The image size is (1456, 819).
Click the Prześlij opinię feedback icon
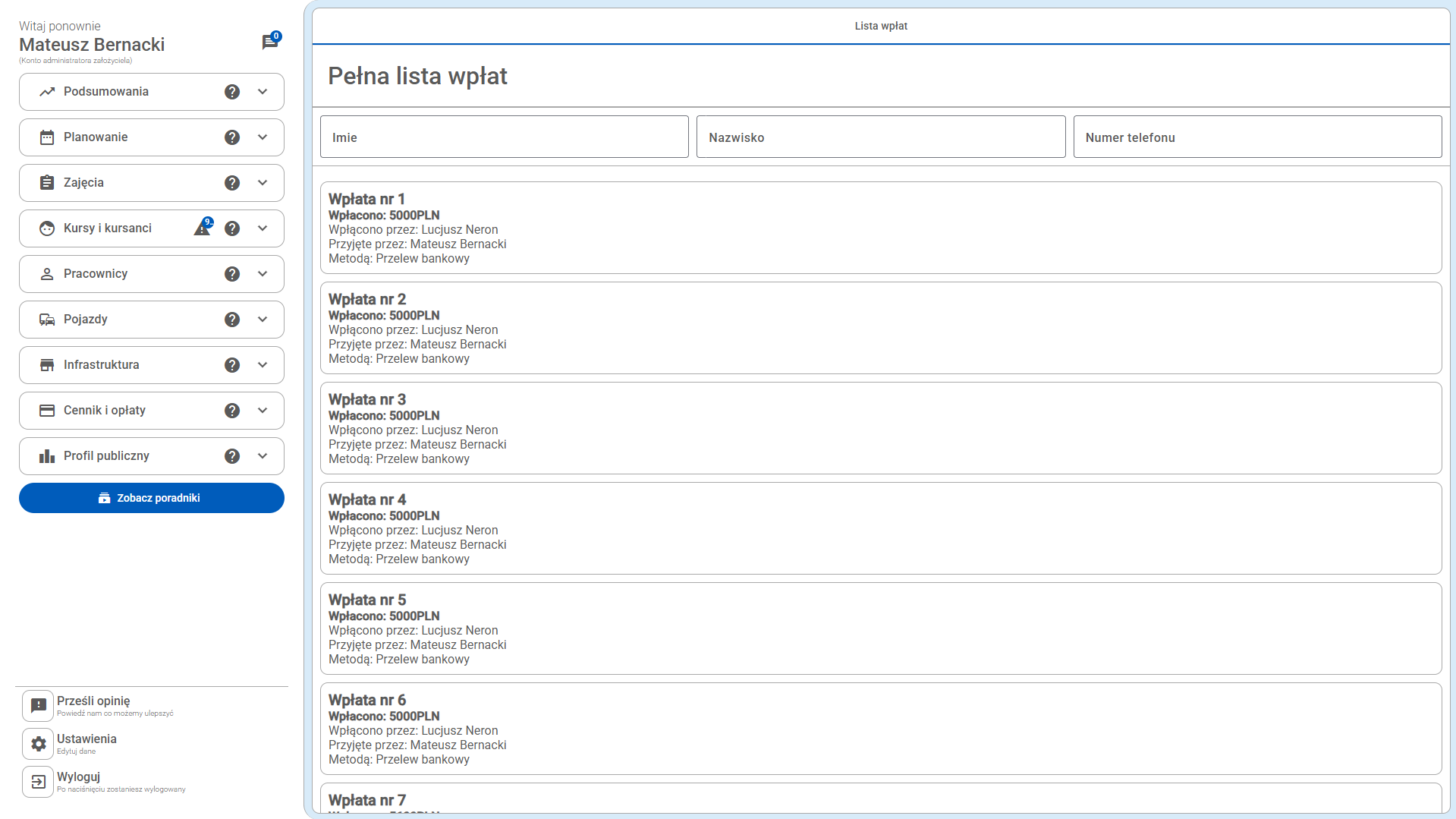pyautogui.click(x=38, y=706)
